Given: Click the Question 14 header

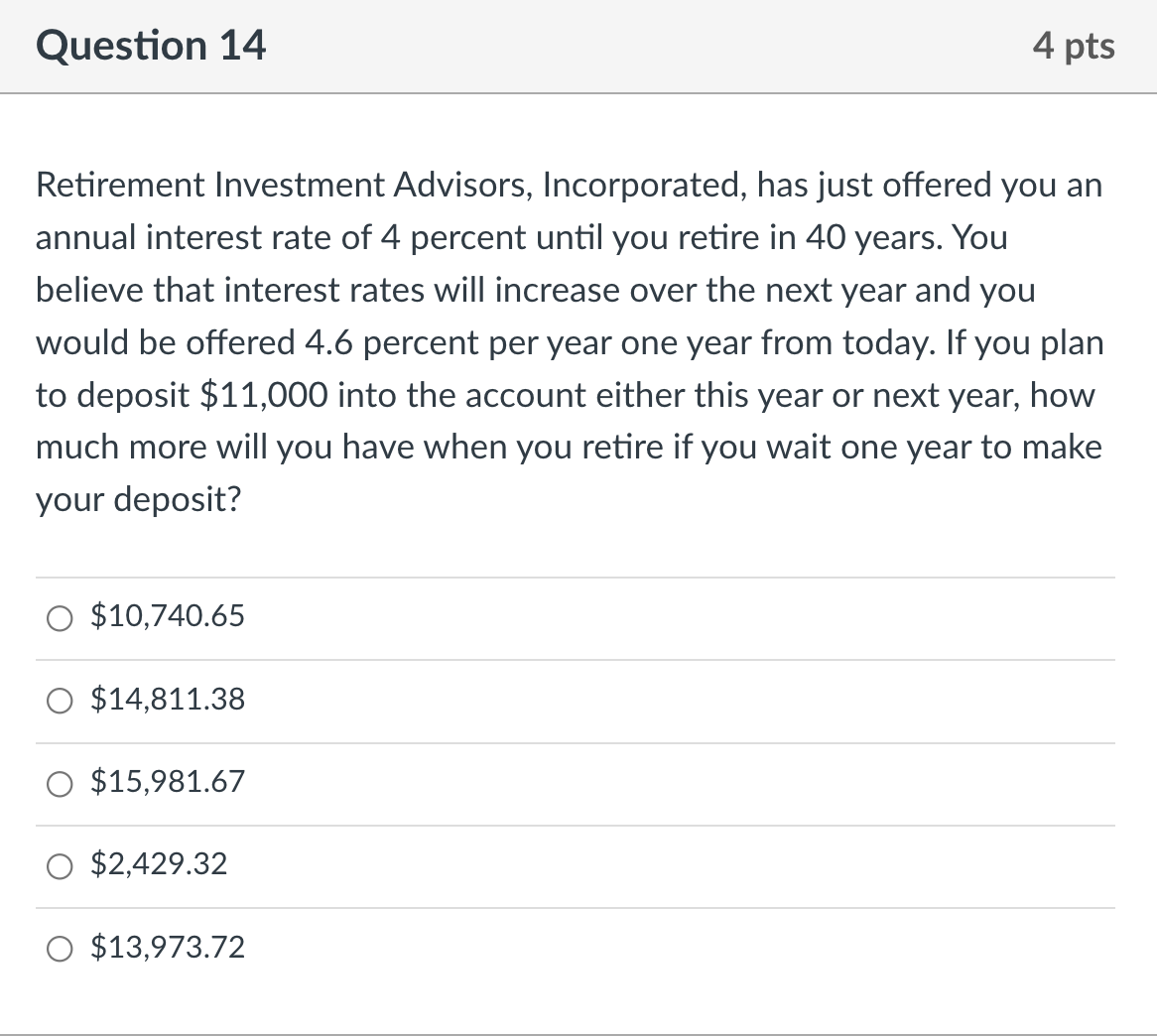Looking at the screenshot, I should pyautogui.click(x=150, y=45).
